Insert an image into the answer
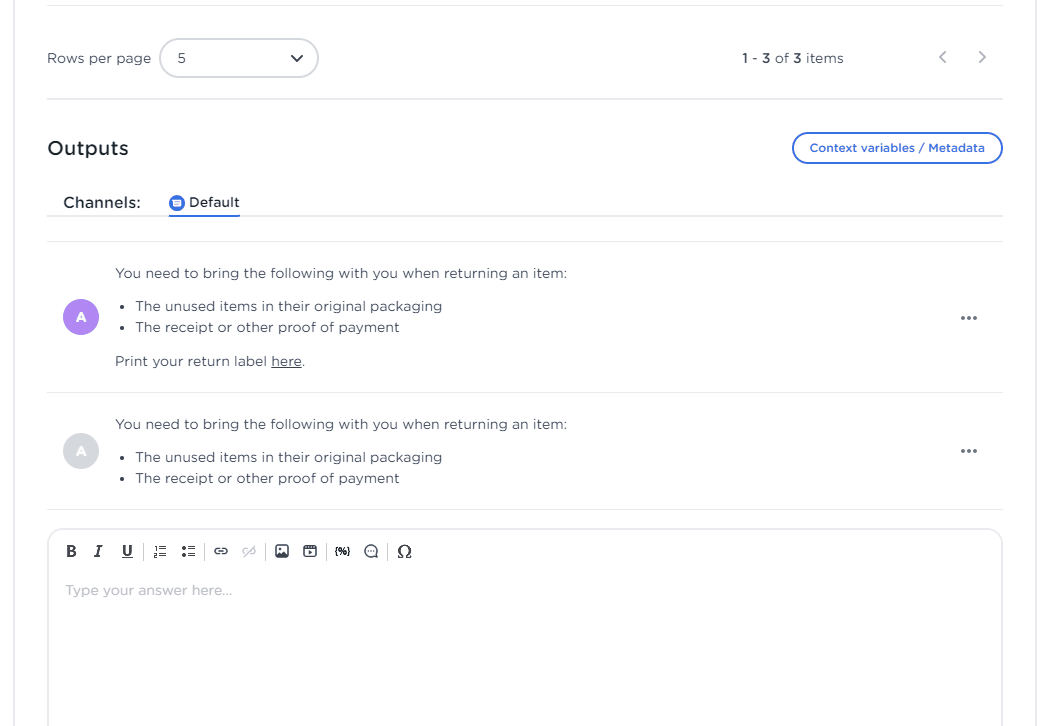The width and height of the screenshot is (1058, 726). point(282,551)
